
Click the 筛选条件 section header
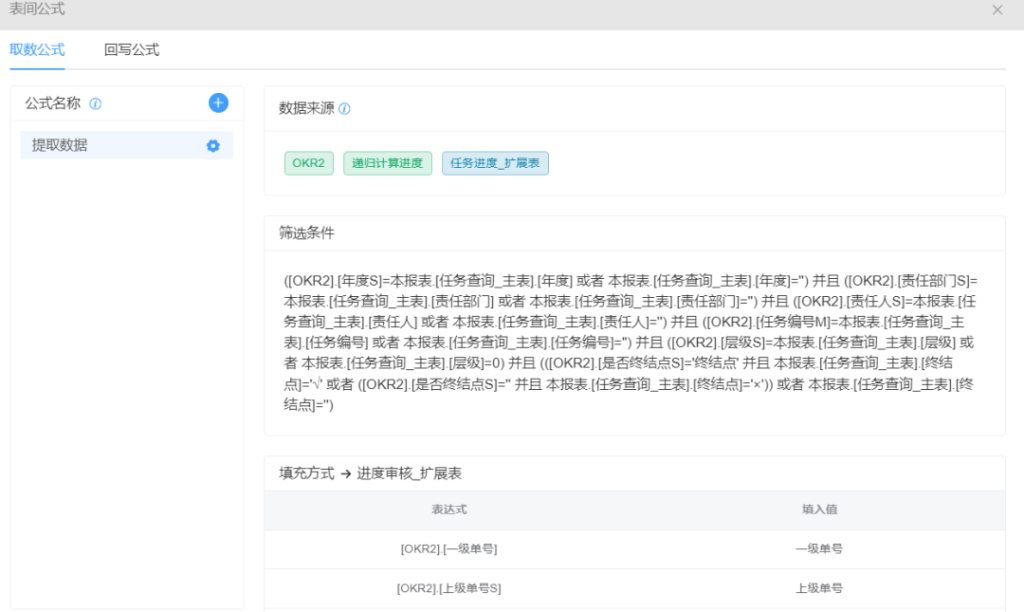tap(634, 233)
